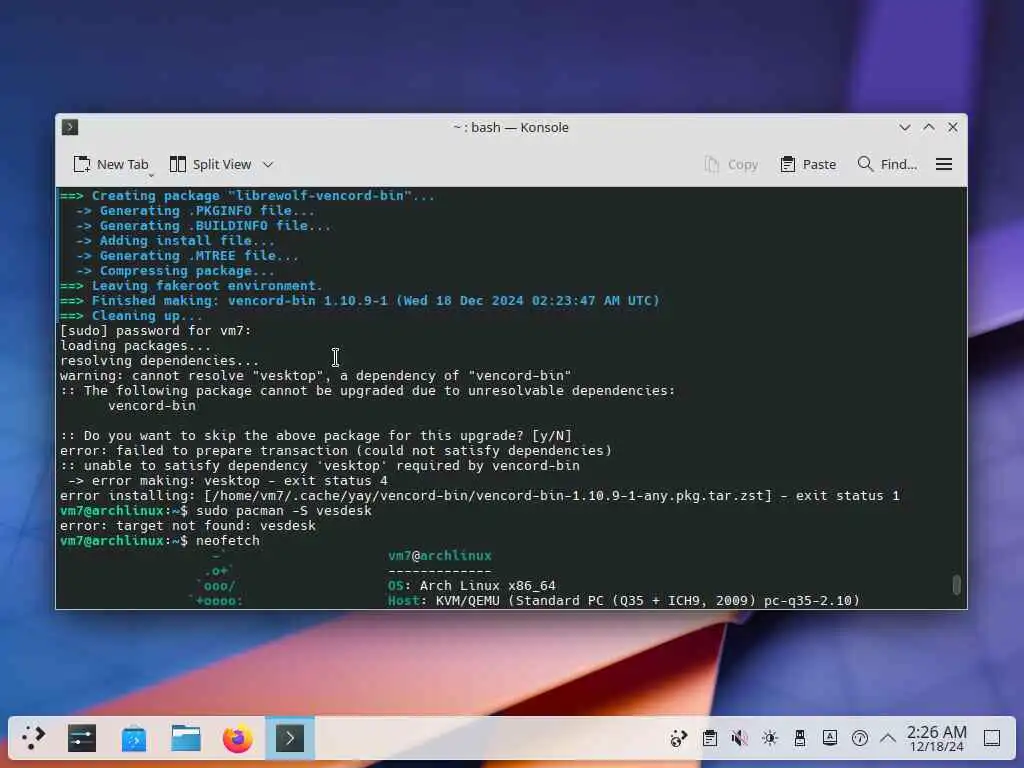The width and height of the screenshot is (1024, 768).
Task: Click the 'Generating .PKGINFO file...' line
Action: tap(195, 210)
